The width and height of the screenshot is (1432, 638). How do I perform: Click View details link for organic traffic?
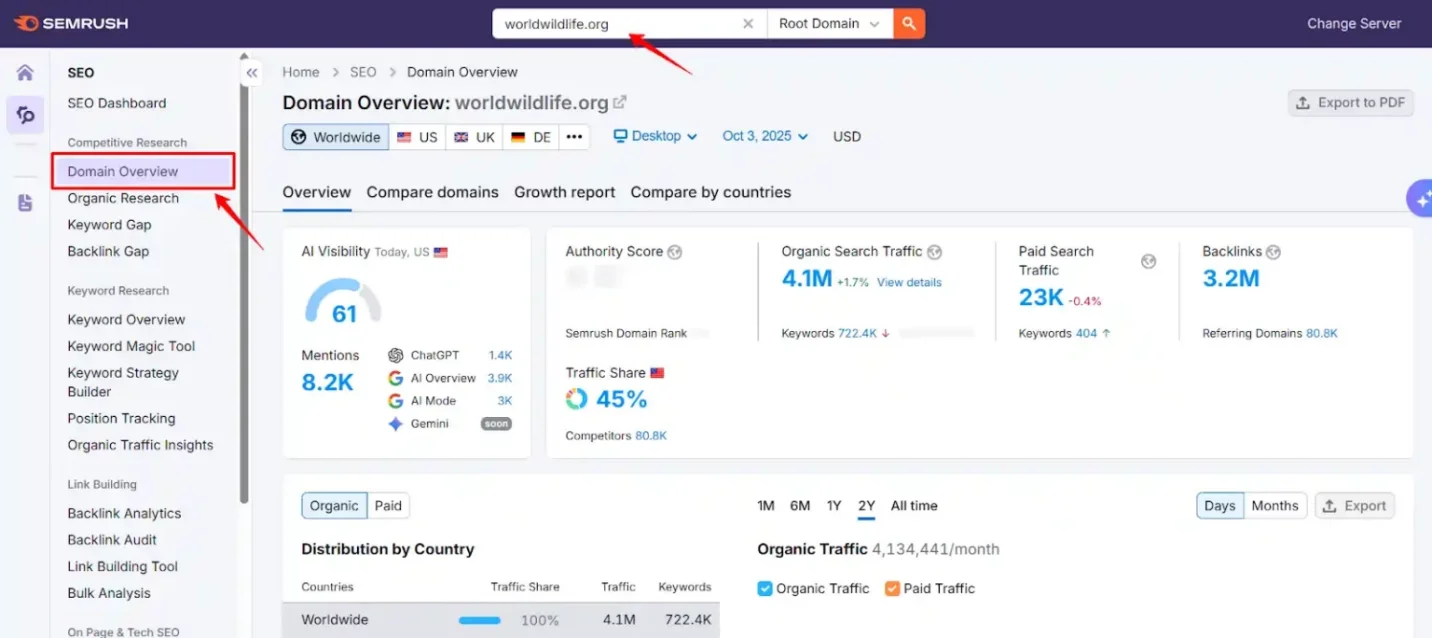[909, 283]
